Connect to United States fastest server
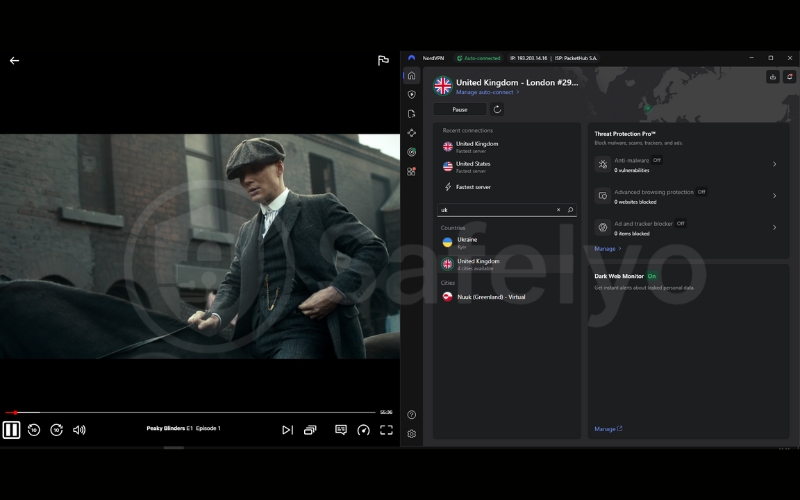This screenshot has height=500, width=800. tap(507, 167)
